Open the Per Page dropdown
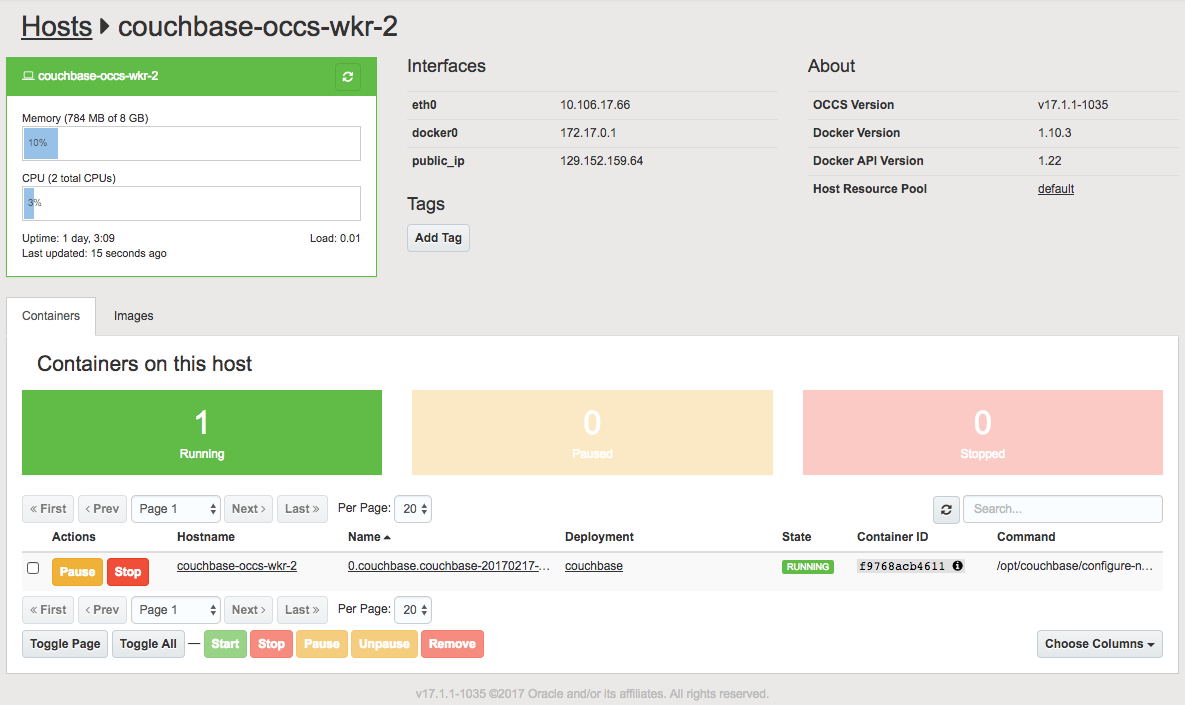1185x705 pixels. (412, 508)
